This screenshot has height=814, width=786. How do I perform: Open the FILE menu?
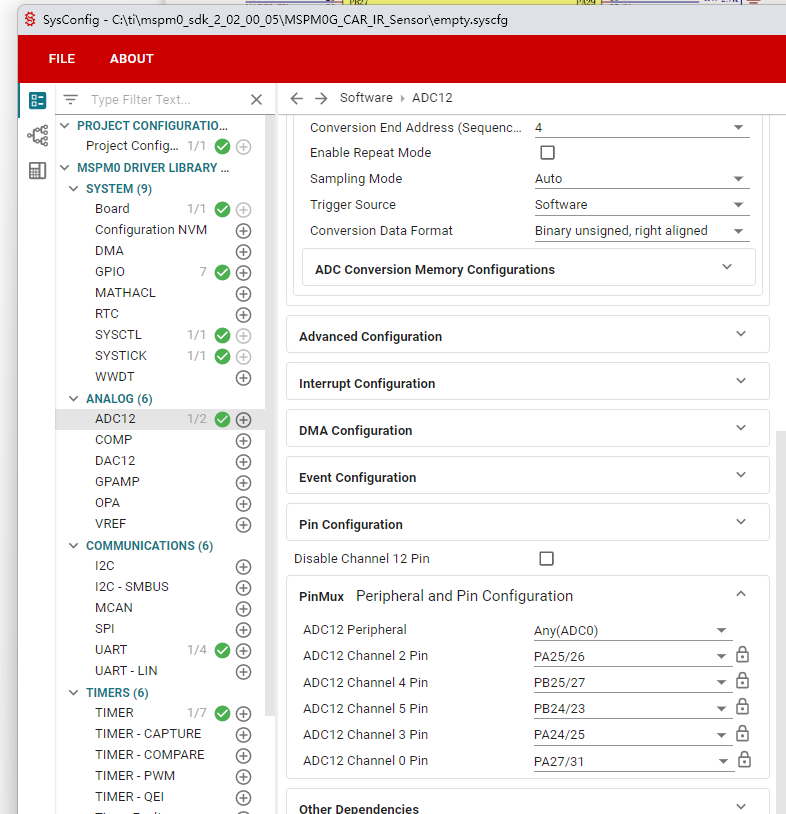[x=62, y=59]
